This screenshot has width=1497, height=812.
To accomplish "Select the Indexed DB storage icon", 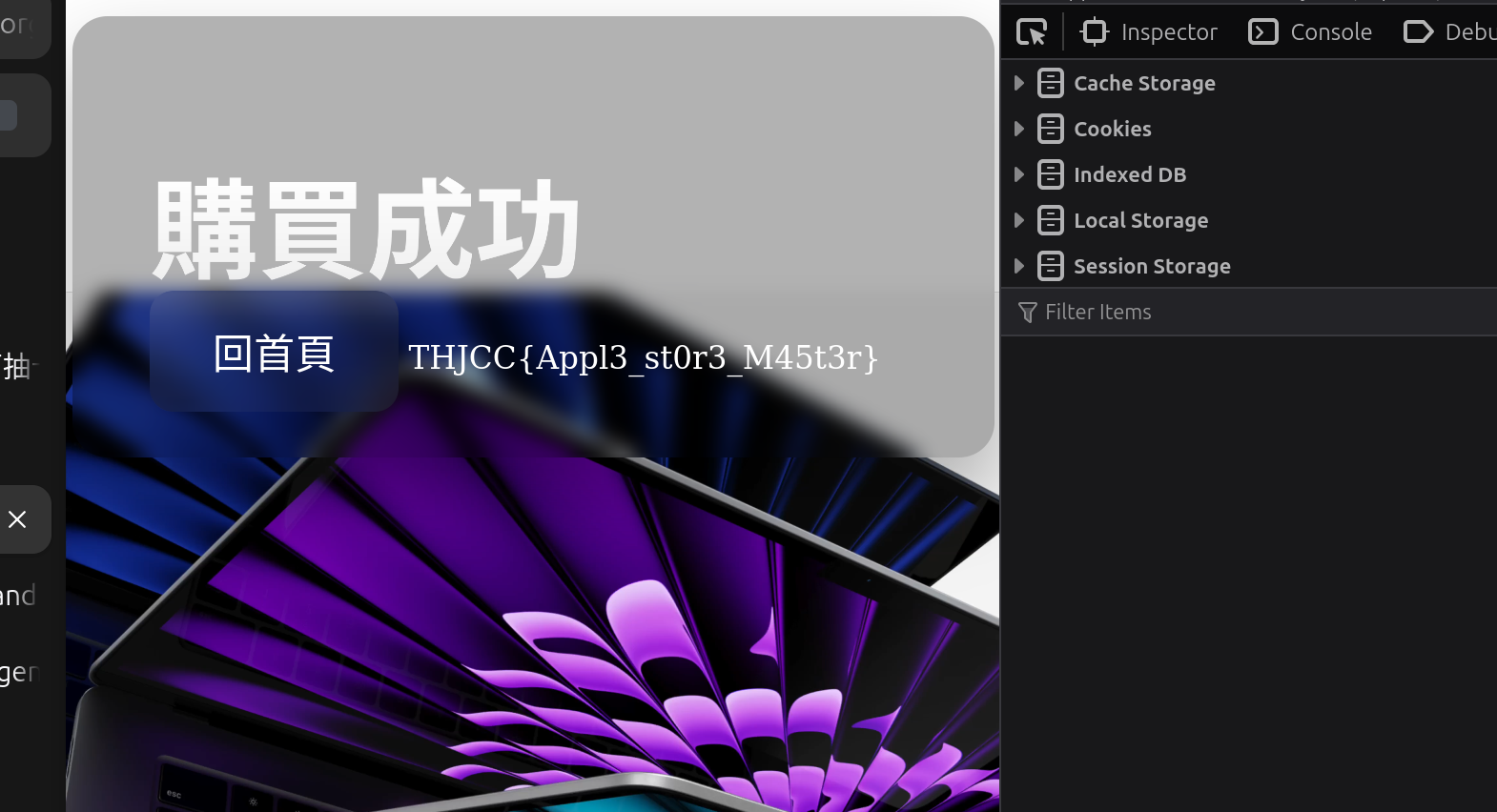I will (1051, 174).
